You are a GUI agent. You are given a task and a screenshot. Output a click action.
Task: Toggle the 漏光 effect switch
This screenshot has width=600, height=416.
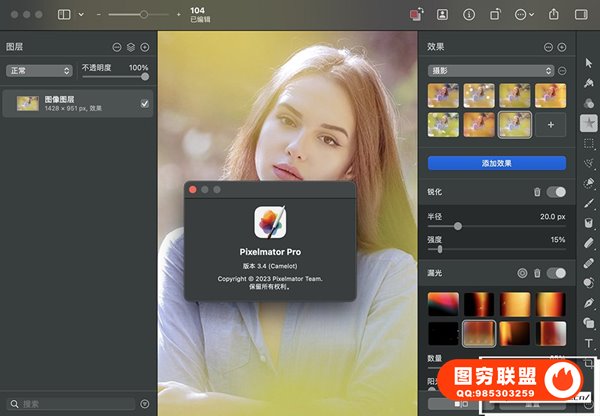coord(556,273)
